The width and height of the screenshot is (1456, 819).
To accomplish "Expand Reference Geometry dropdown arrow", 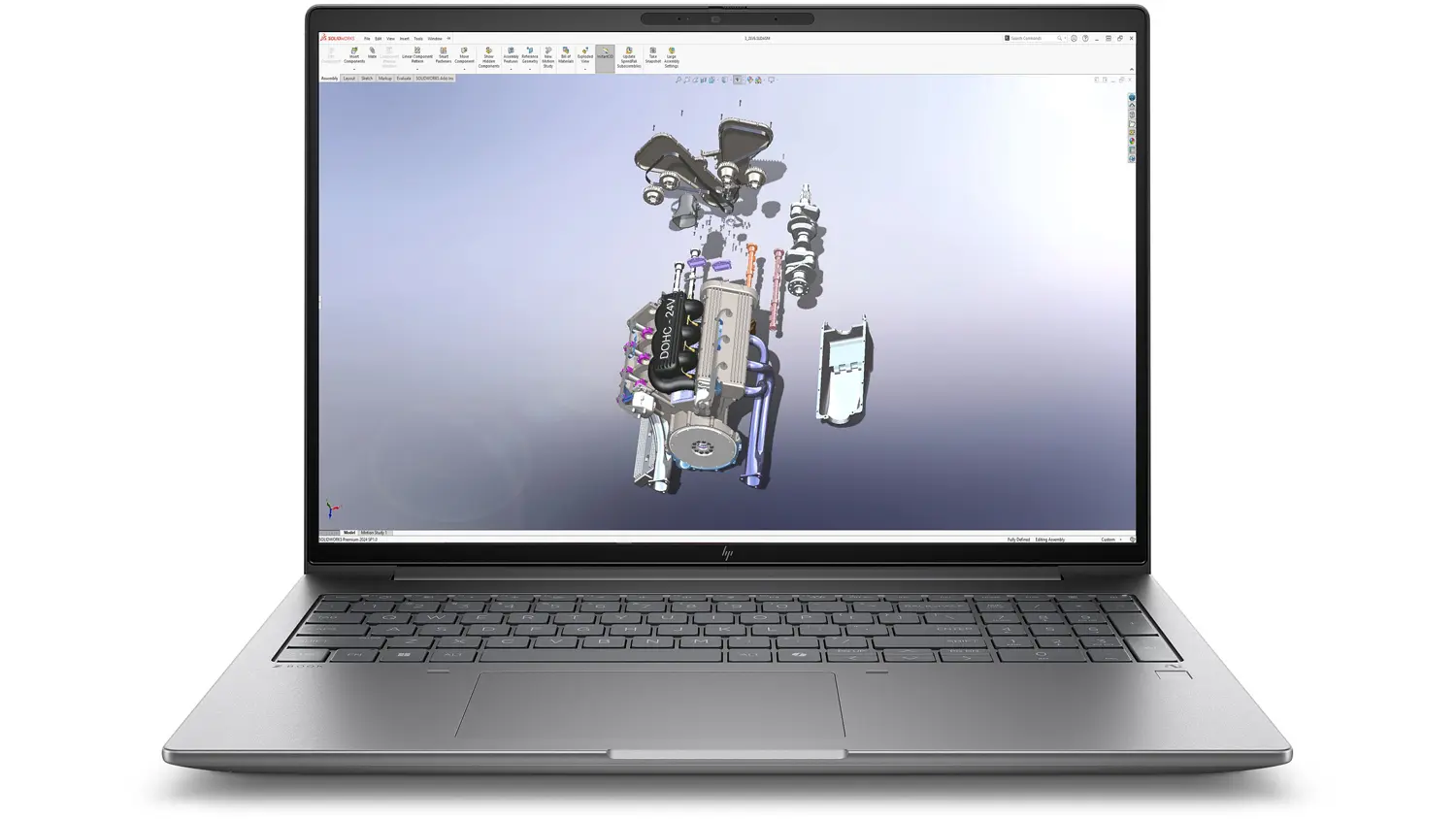I will pyautogui.click(x=530, y=69).
